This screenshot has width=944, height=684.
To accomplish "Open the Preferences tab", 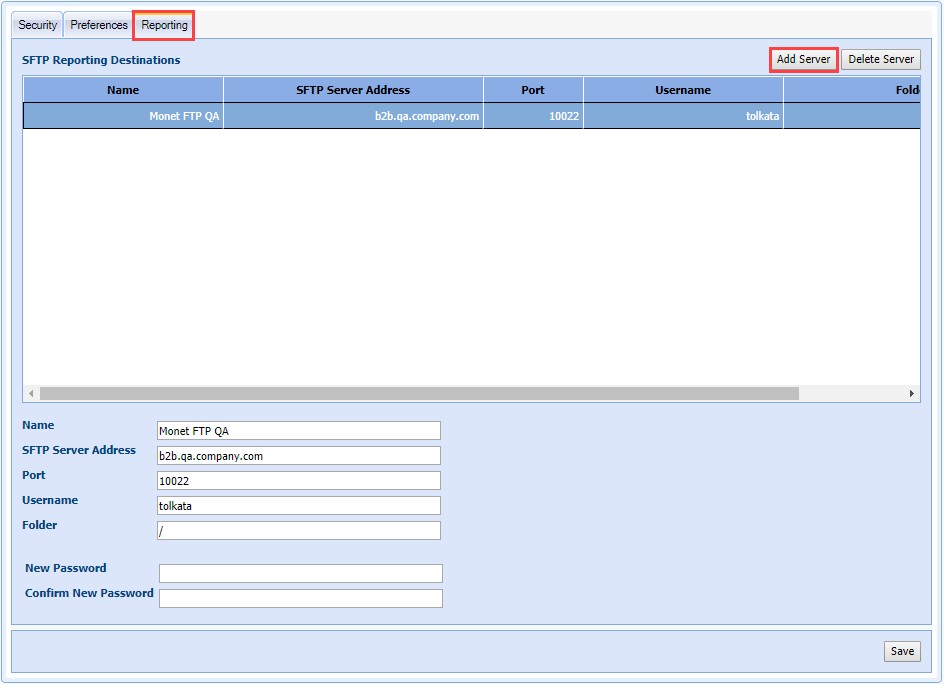I will click(99, 25).
